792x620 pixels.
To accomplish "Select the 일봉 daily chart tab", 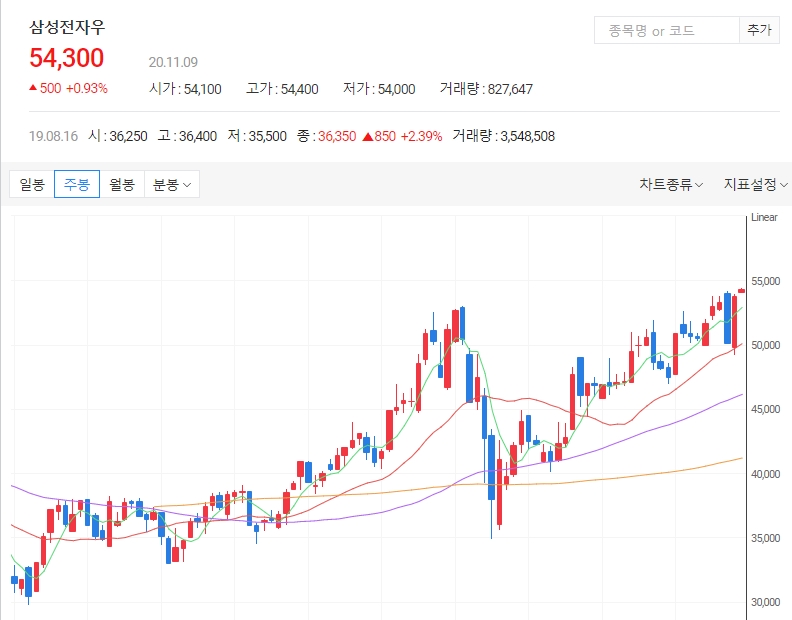I will tap(32, 184).
